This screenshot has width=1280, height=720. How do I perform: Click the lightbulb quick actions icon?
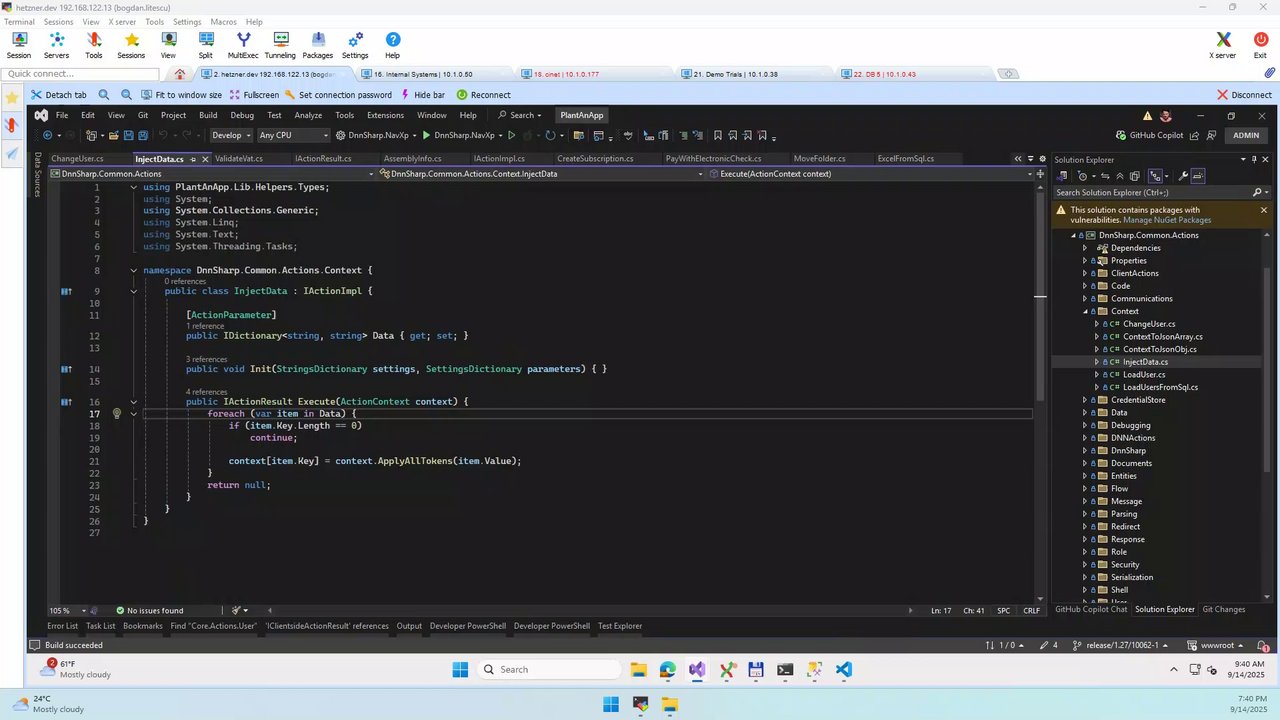[116, 414]
